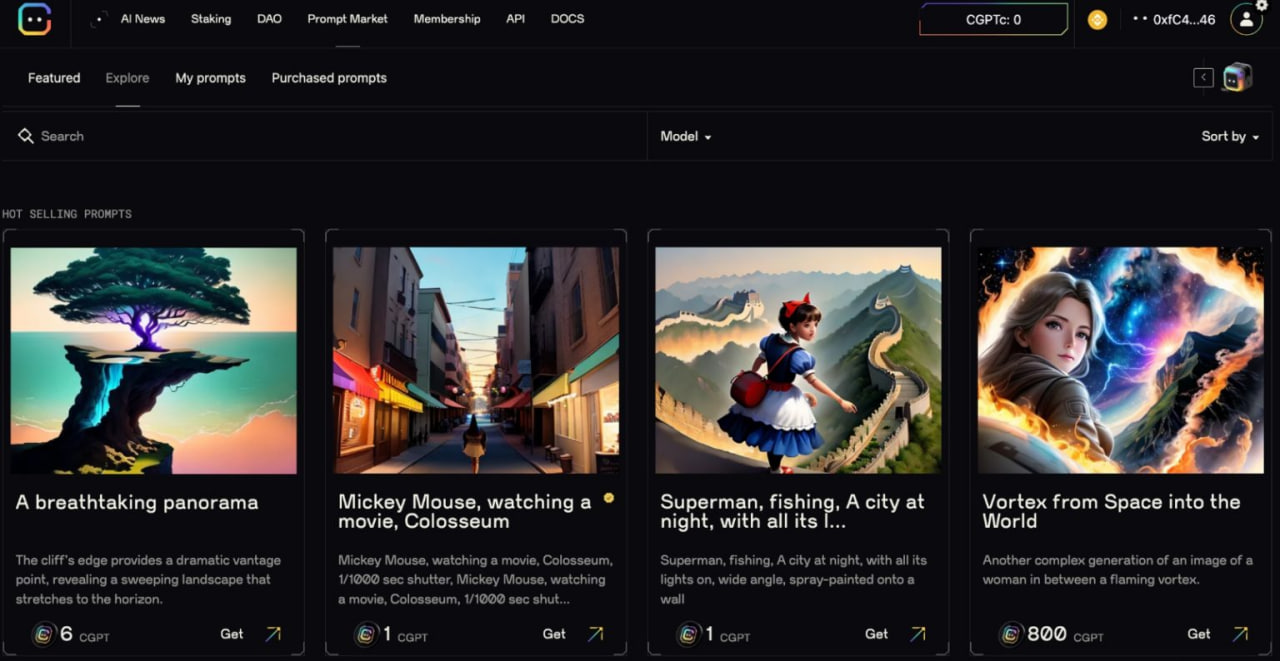Open the Sort by dropdown
The height and width of the screenshot is (661, 1280).
click(x=1230, y=136)
